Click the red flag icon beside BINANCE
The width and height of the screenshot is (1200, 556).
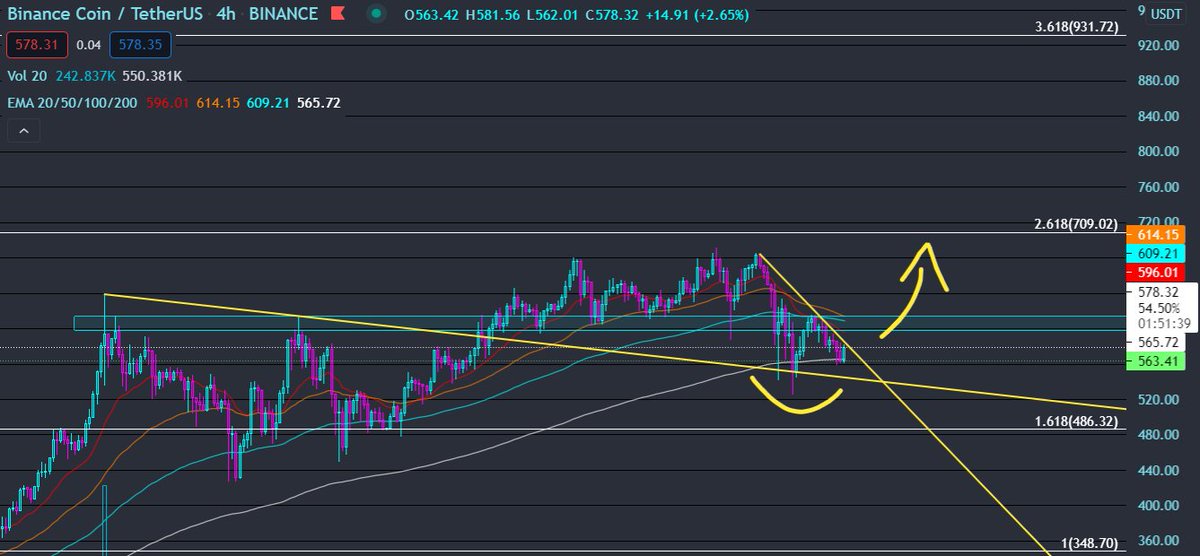click(x=339, y=14)
